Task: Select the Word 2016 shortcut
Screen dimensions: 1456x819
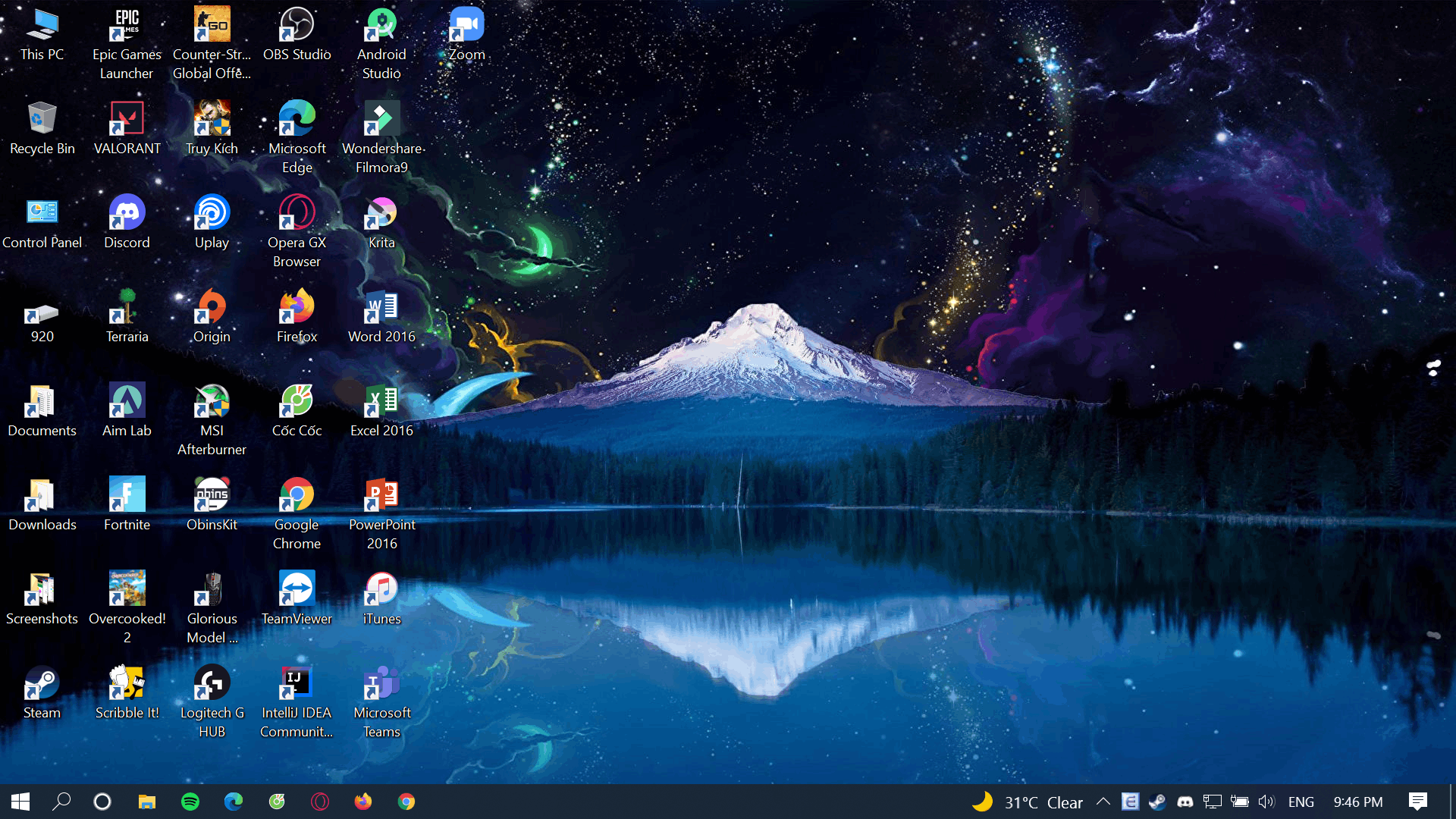Action: click(381, 317)
